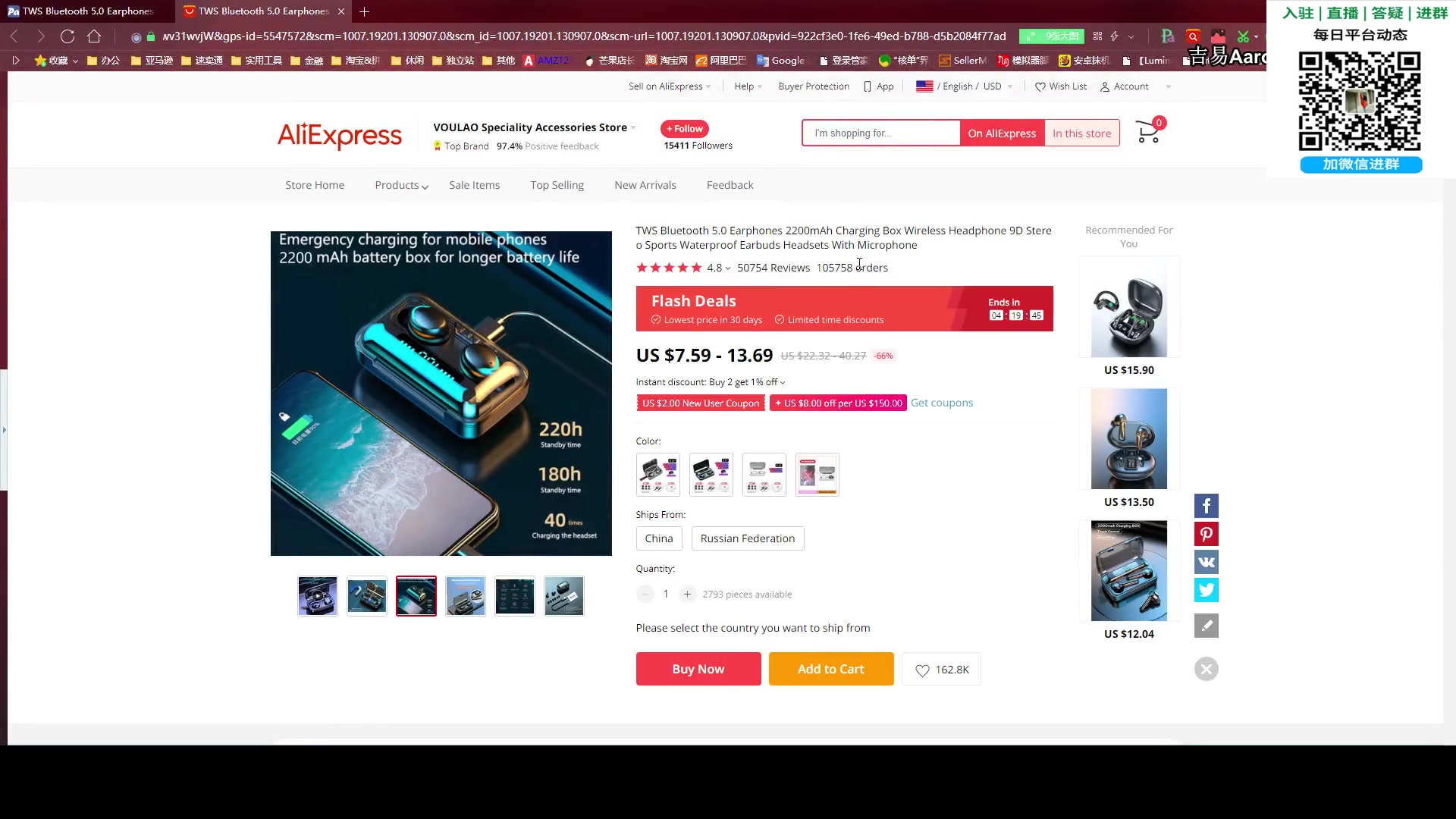Increase quantity with the plus stepper
Image resolution: width=1456 pixels, height=819 pixels.
point(686,595)
